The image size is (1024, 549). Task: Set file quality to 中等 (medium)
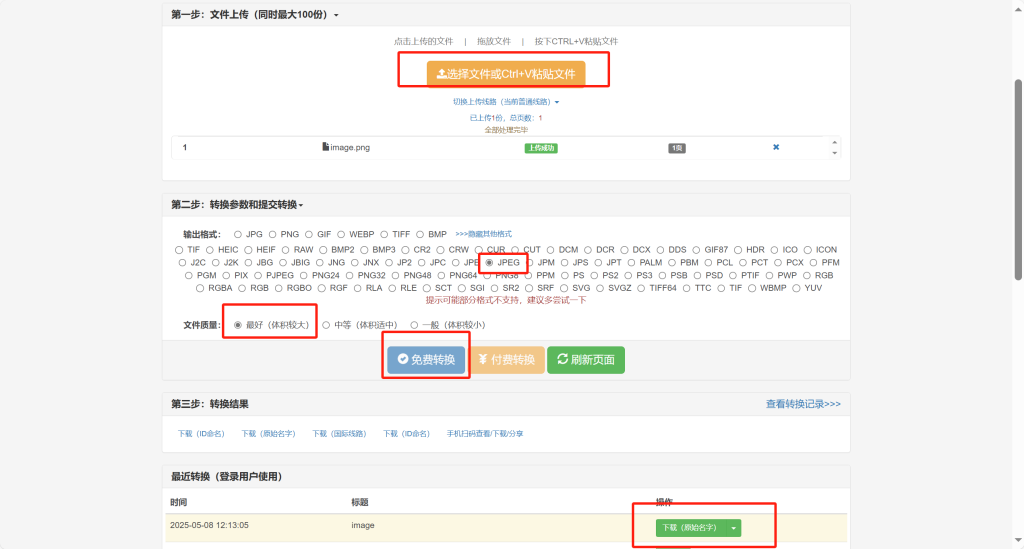coord(326,325)
